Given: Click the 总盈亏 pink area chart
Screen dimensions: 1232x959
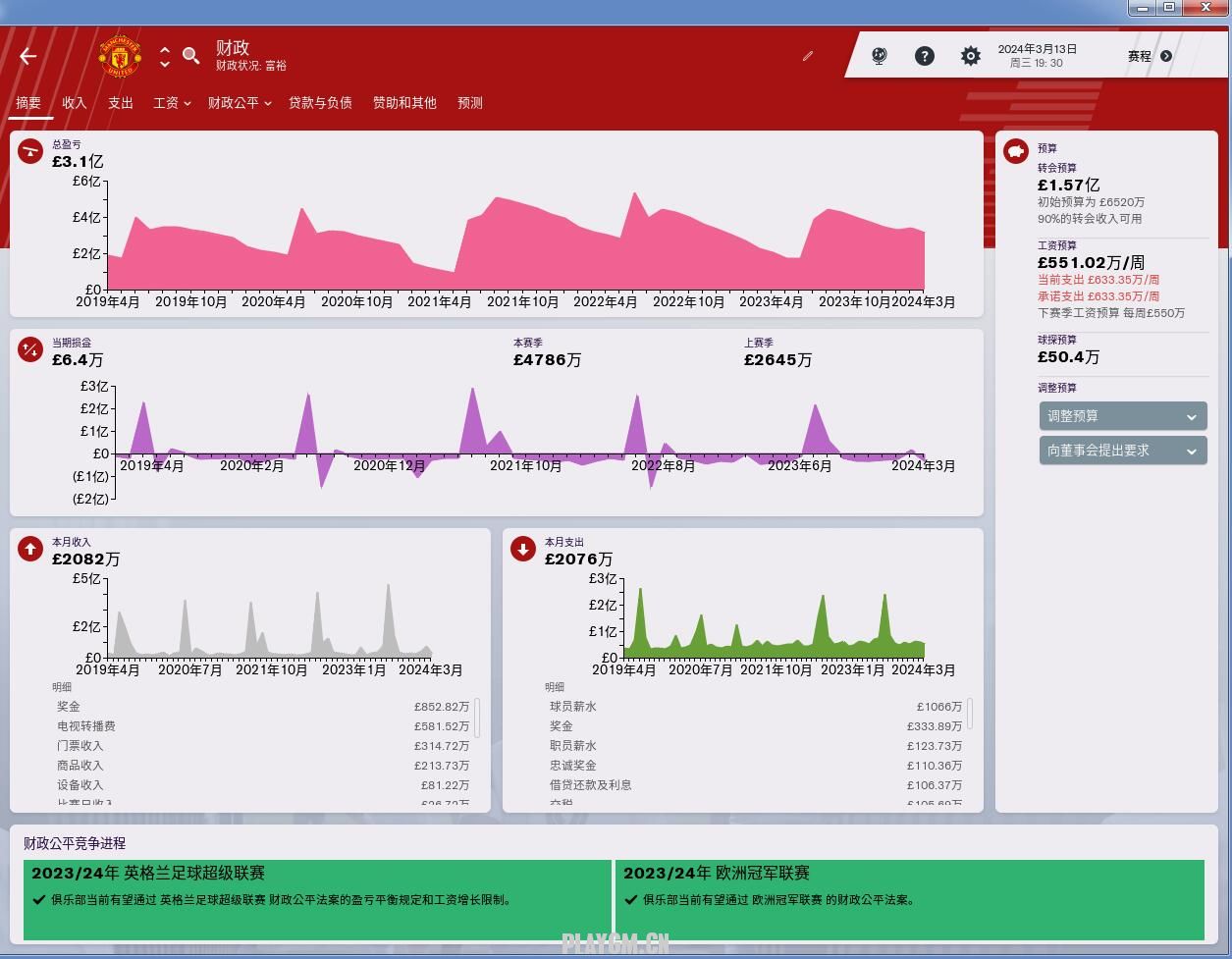Looking at the screenshot, I should click(515, 240).
